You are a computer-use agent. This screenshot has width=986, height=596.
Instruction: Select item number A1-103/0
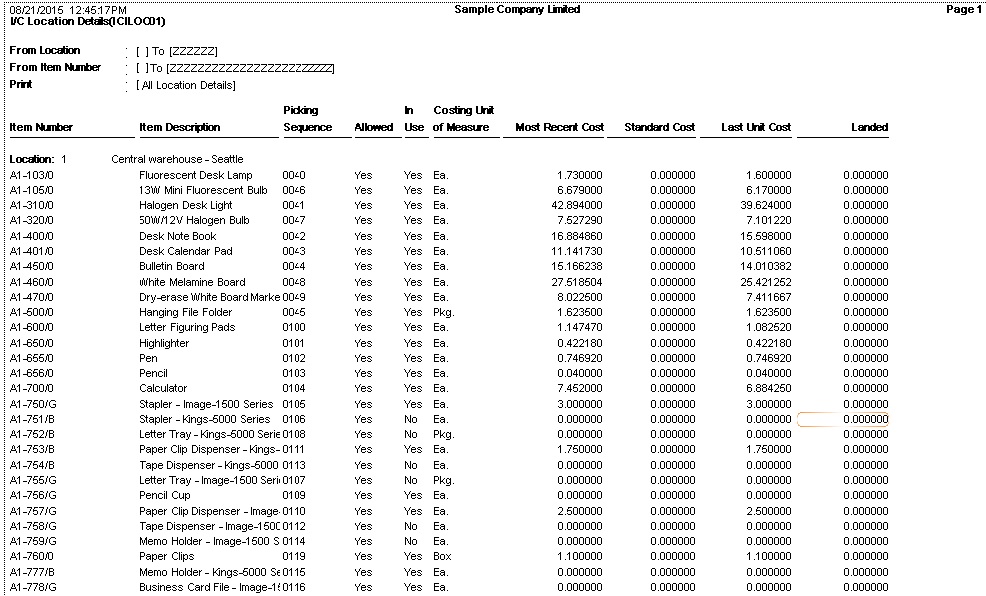pyautogui.click(x=32, y=175)
